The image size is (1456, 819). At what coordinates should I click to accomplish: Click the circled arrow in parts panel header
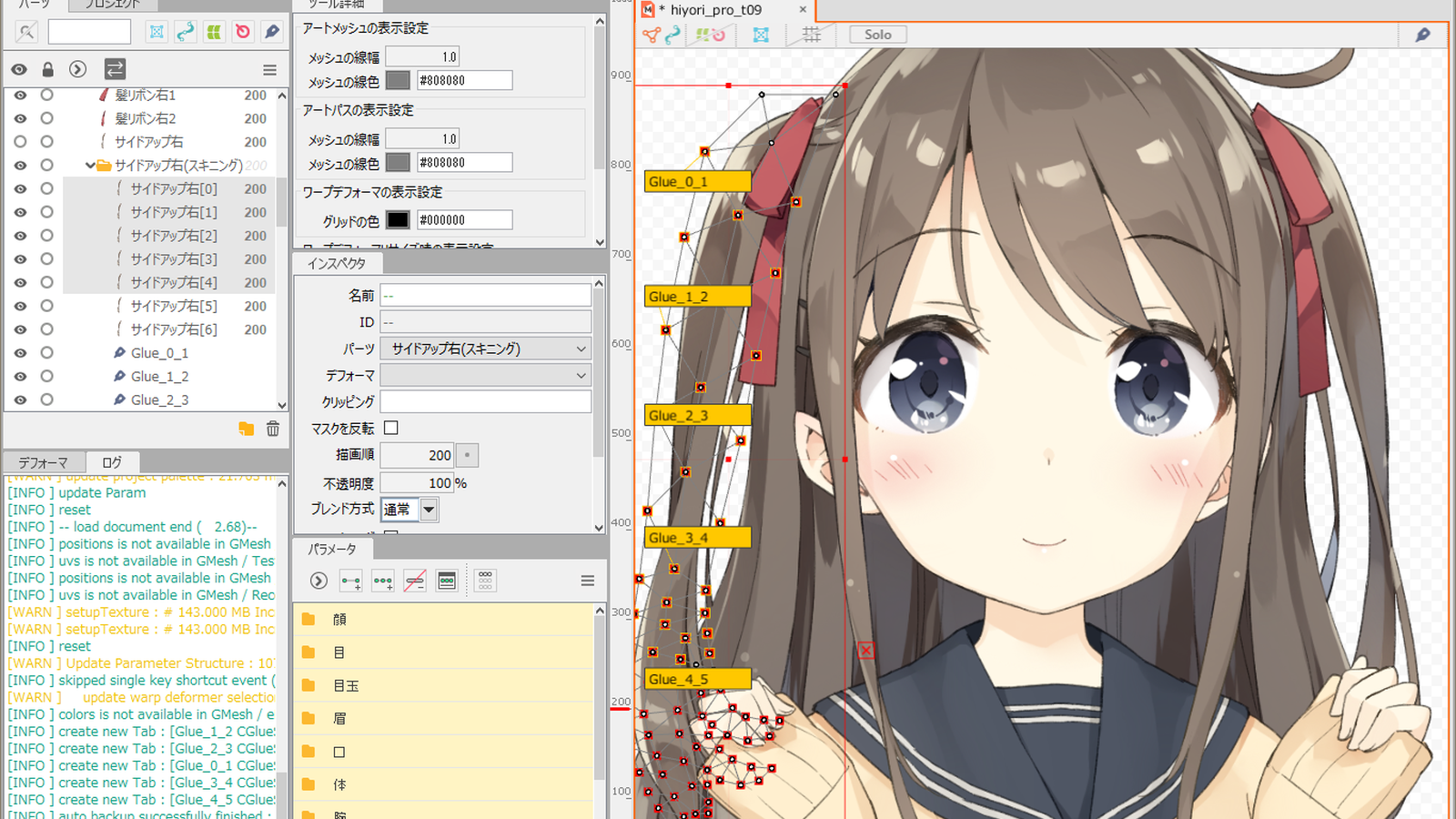pyautogui.click(x=78, y=69)
